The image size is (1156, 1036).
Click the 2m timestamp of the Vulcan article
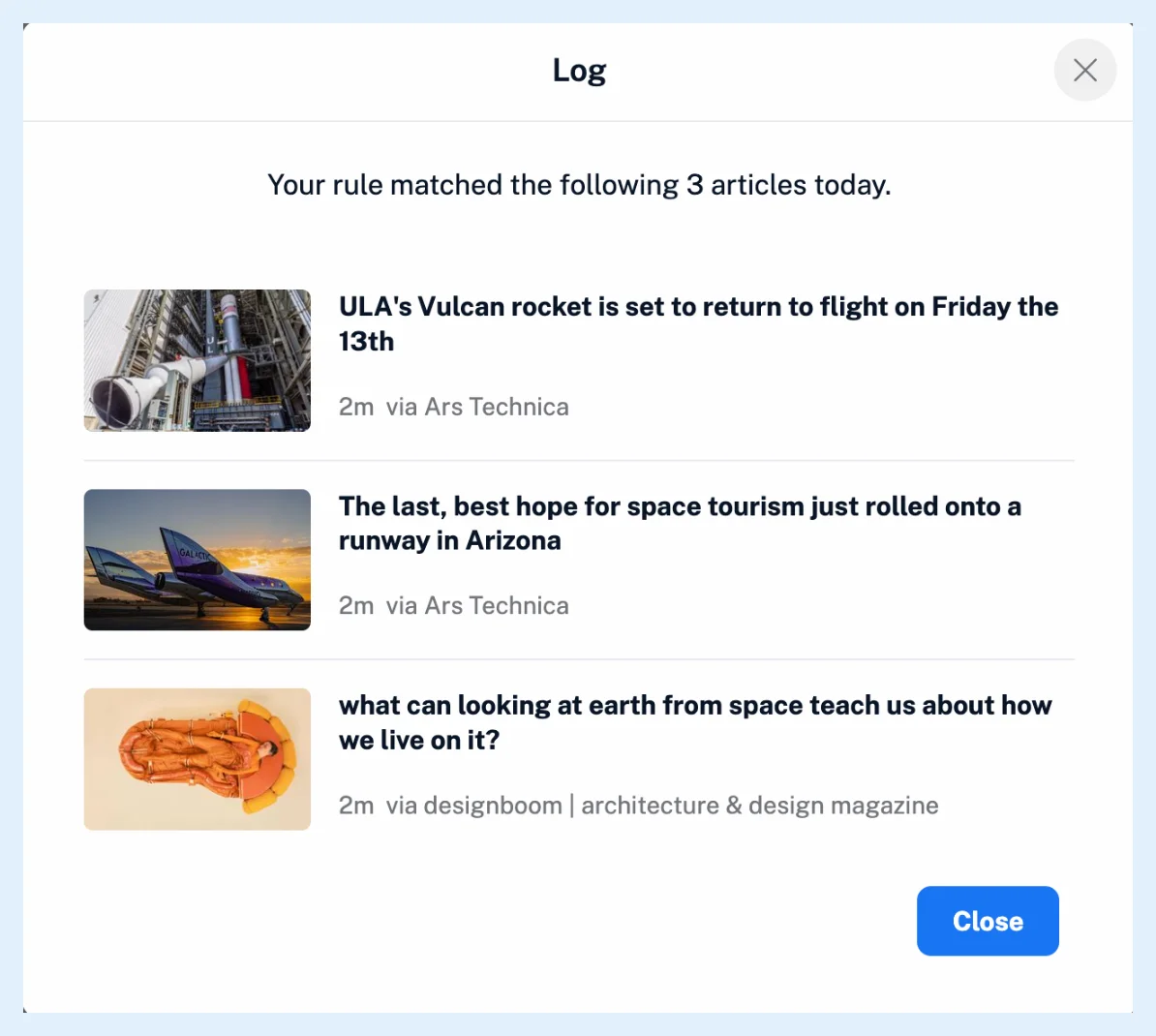click(356, 407)
